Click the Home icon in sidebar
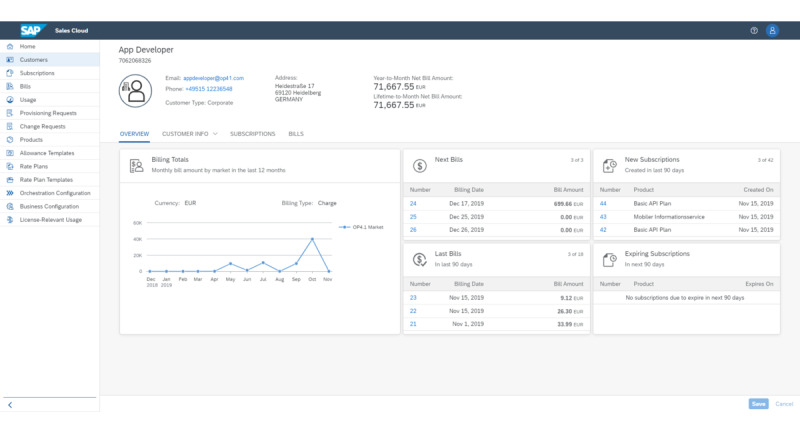Image resolution: width=800 pixels, height=433 pixels. pos(10,47)
